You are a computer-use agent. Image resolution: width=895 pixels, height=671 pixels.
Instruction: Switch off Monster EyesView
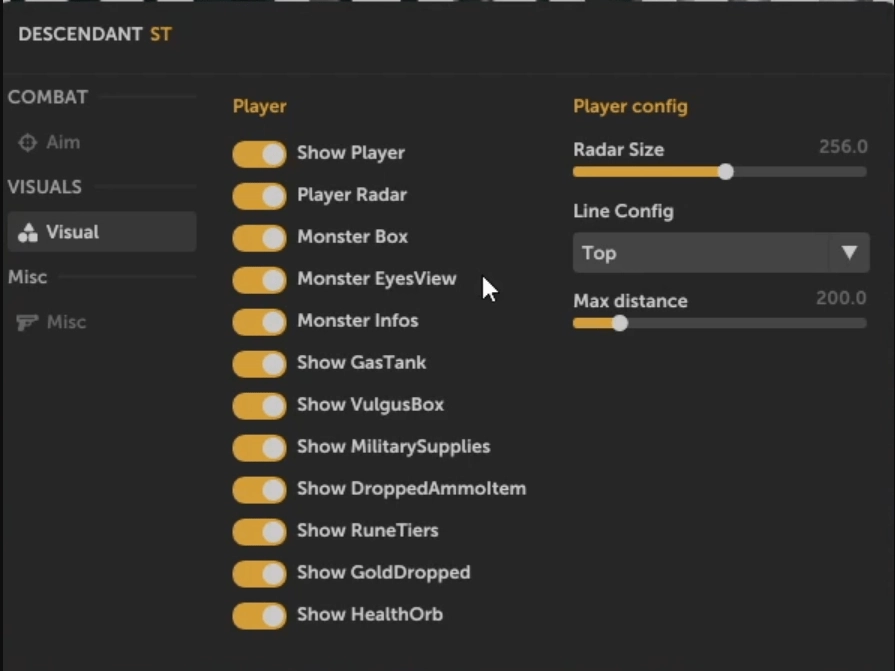259,280
